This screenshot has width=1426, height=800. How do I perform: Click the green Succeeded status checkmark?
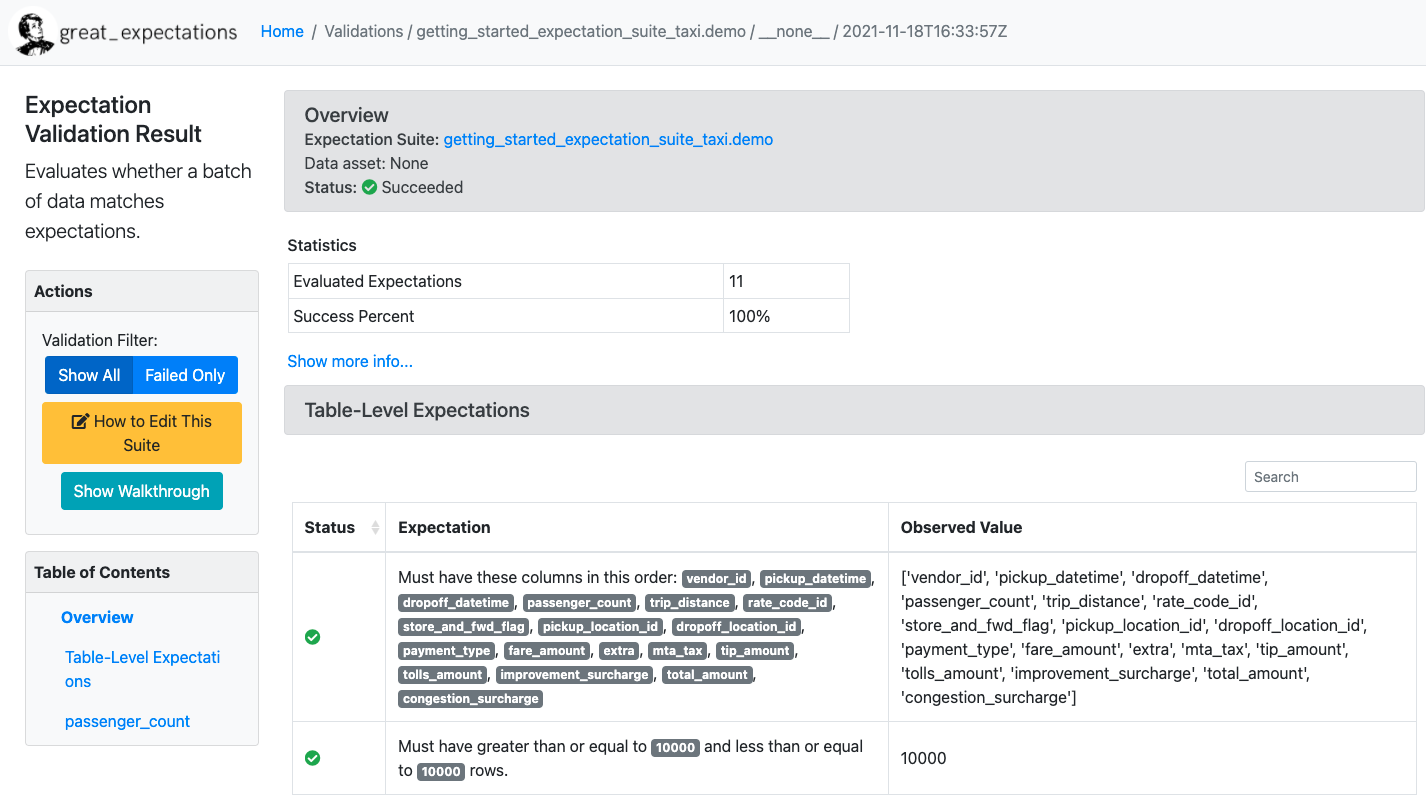pyautogui.click(x=369, y=188)
